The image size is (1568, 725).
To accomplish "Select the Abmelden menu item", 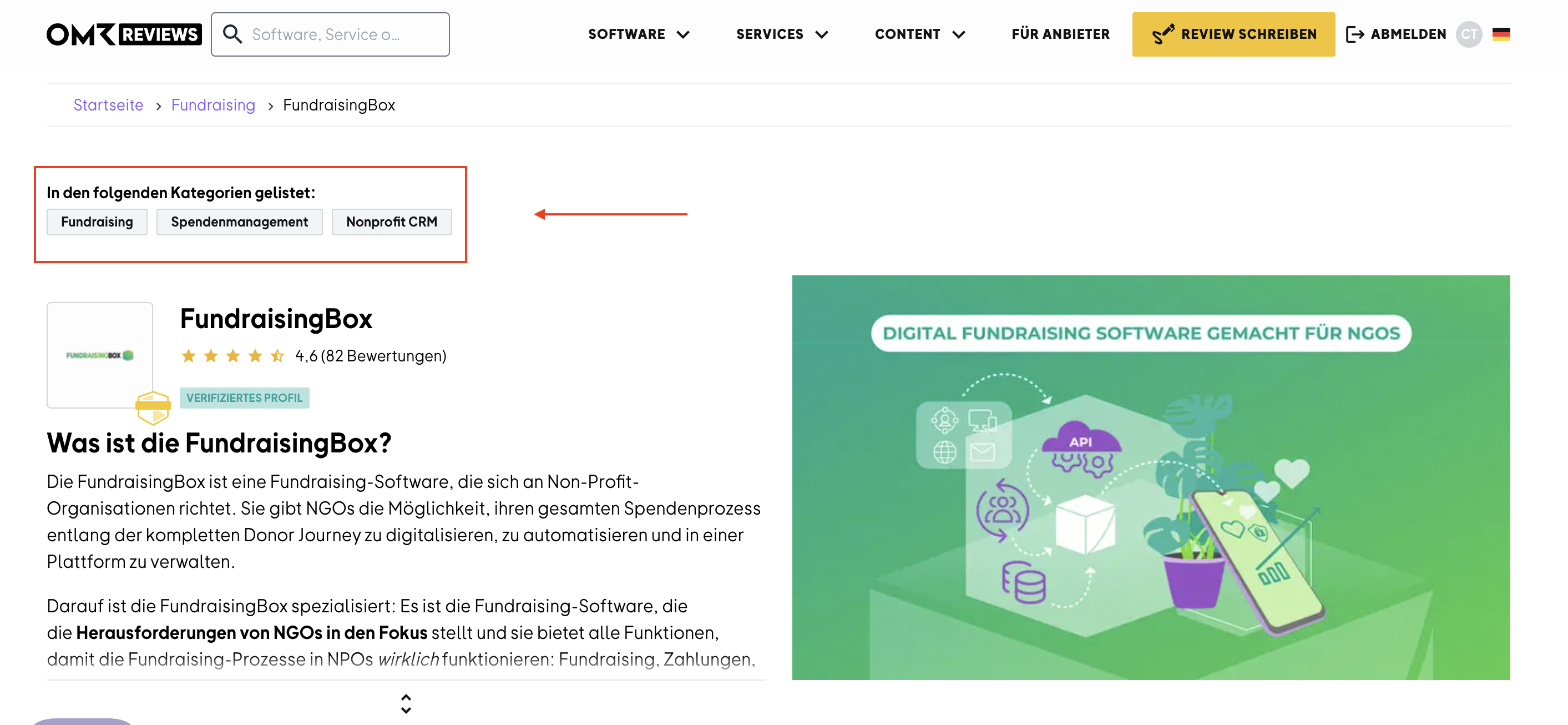I will click(x=1408, y=34).
